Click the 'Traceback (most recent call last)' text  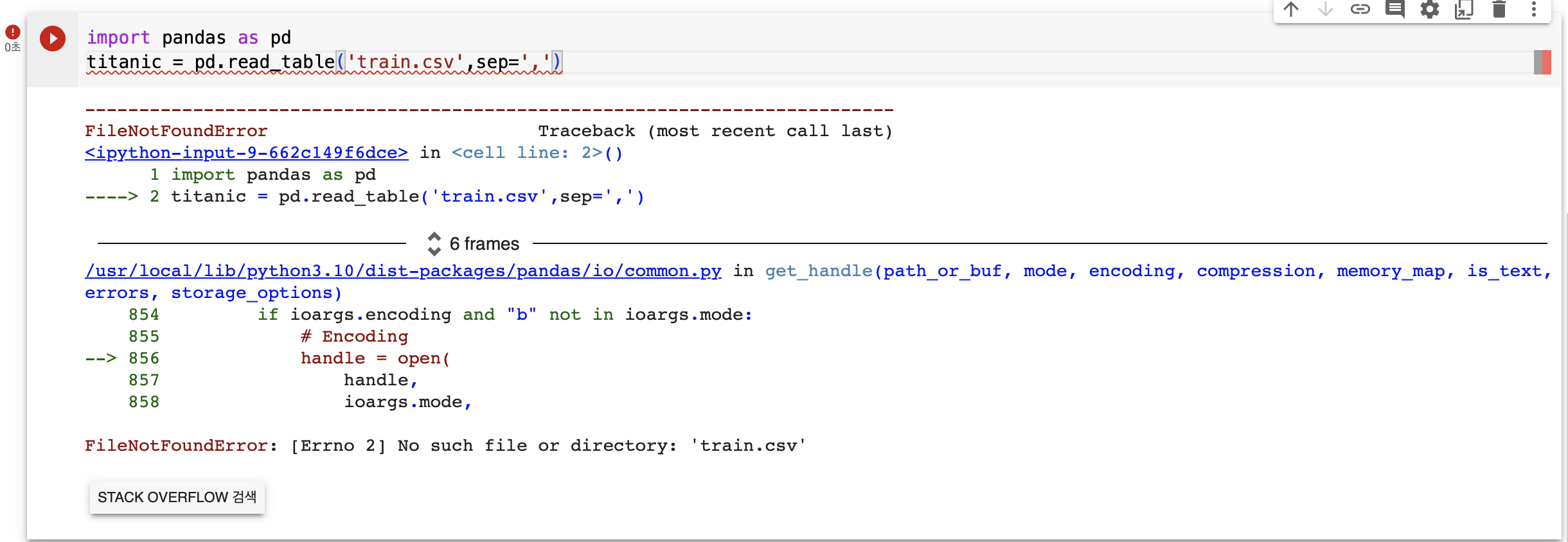(715, 131)
